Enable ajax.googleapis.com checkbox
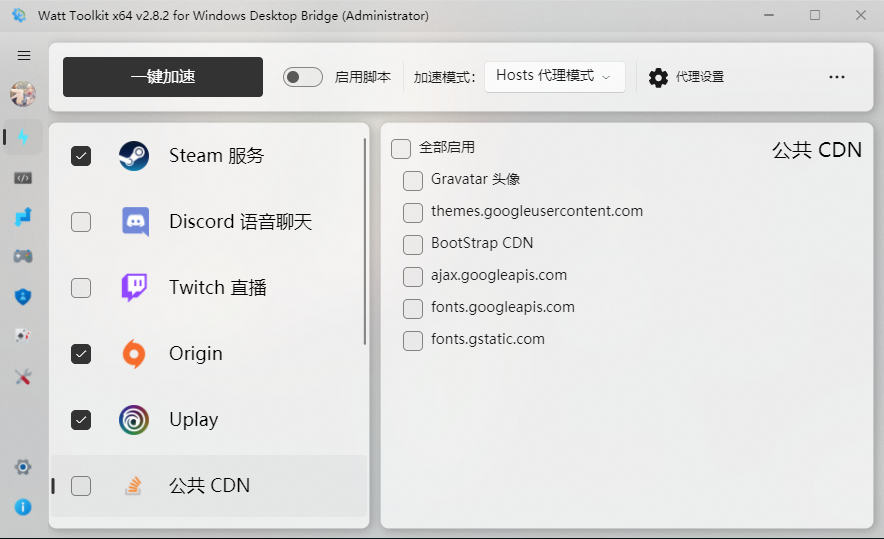Screen dimensions: 884x539 pyautogui.click(x=413, y=277)
